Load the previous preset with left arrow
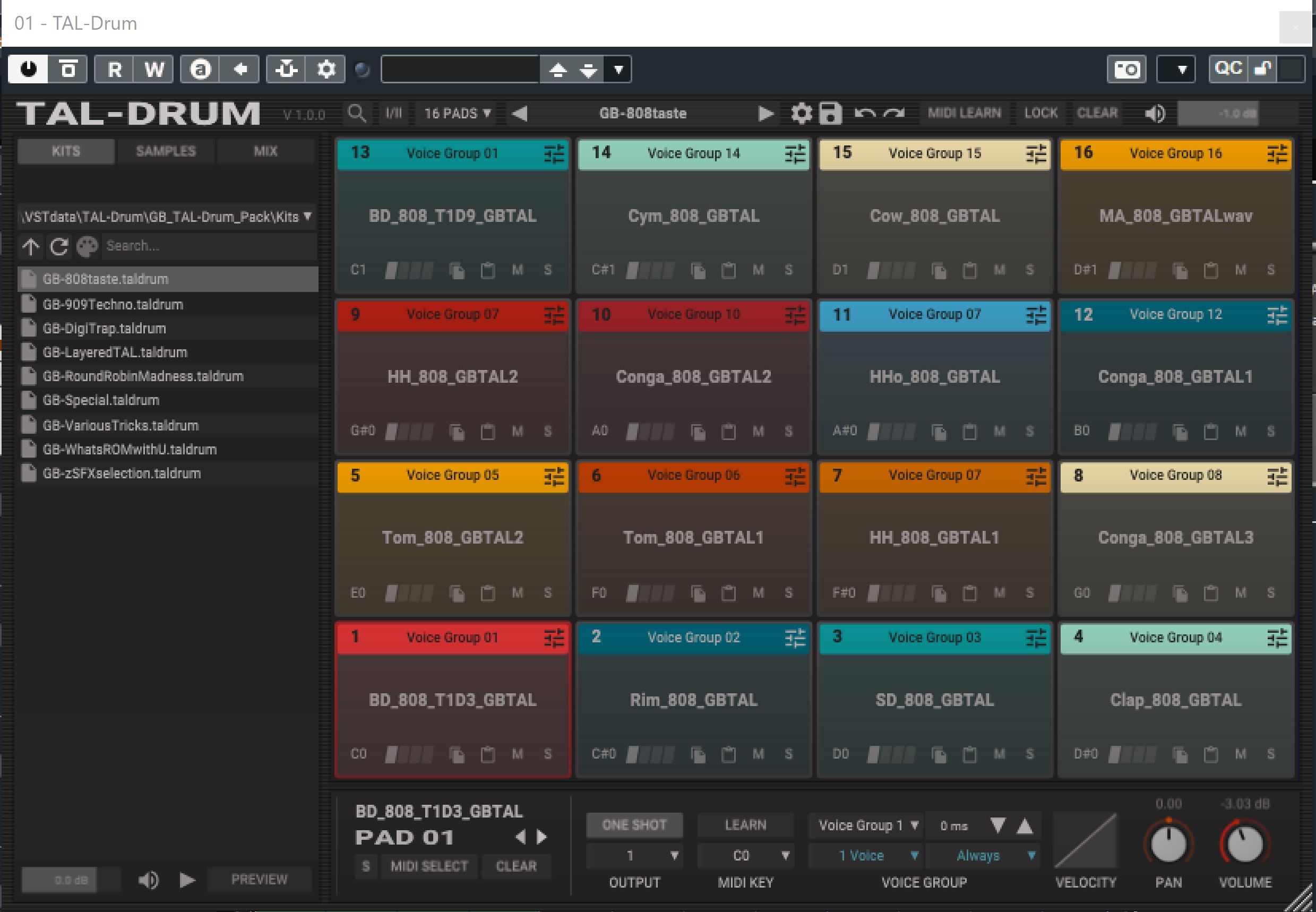Screen dimensions: 1316x912 (519, 113)
